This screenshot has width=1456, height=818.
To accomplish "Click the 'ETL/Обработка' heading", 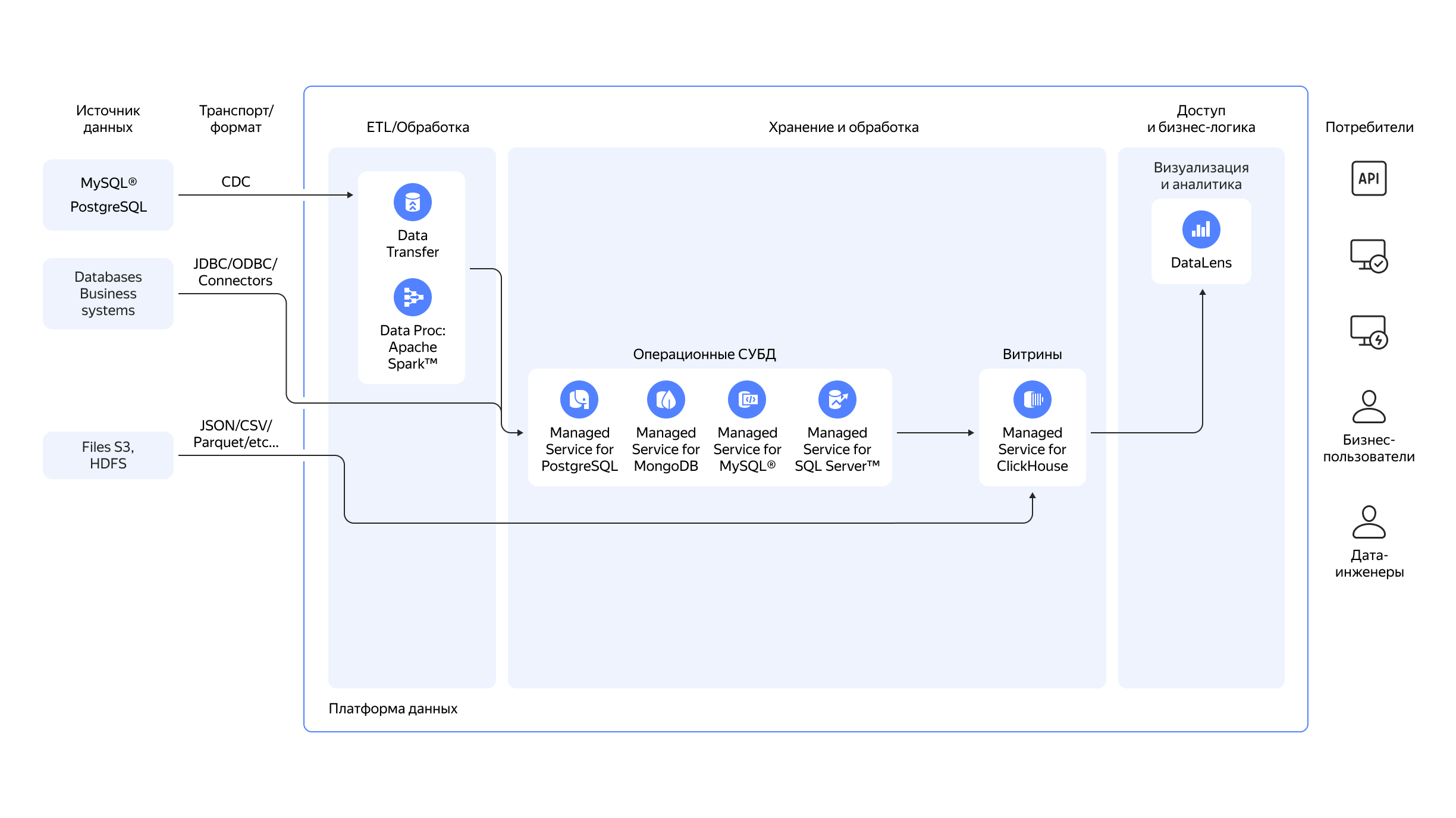I will (x=418, y=127).
